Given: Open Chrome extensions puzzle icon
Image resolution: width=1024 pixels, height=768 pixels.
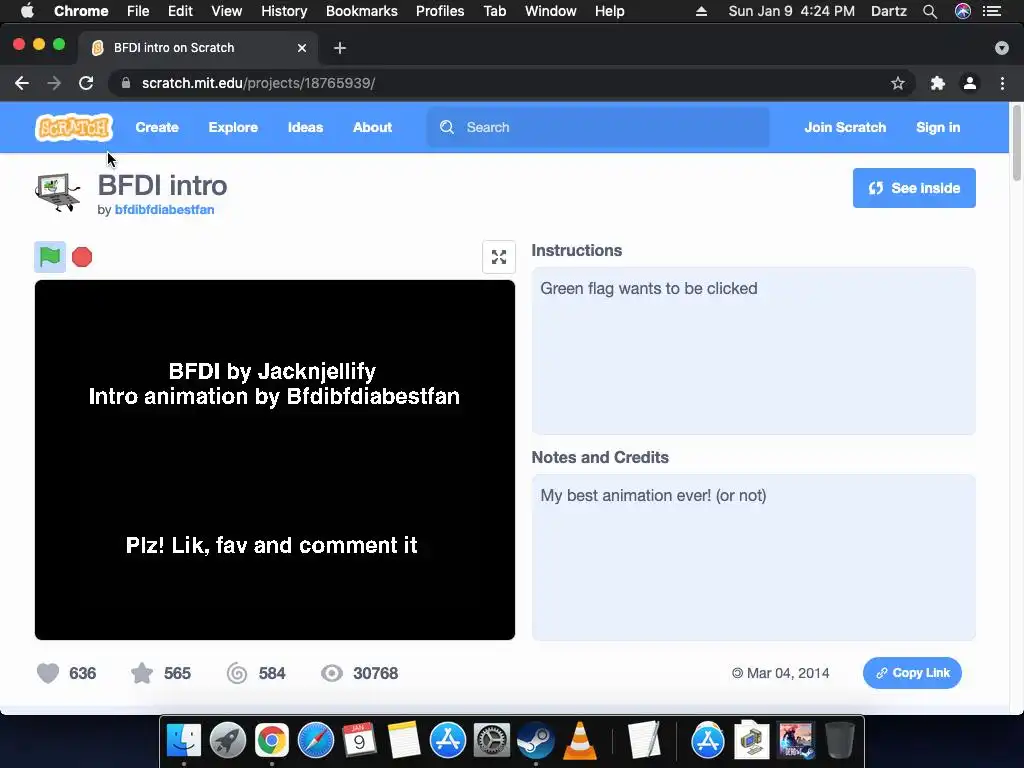Looking at the screenshot, I should point(938,83).
